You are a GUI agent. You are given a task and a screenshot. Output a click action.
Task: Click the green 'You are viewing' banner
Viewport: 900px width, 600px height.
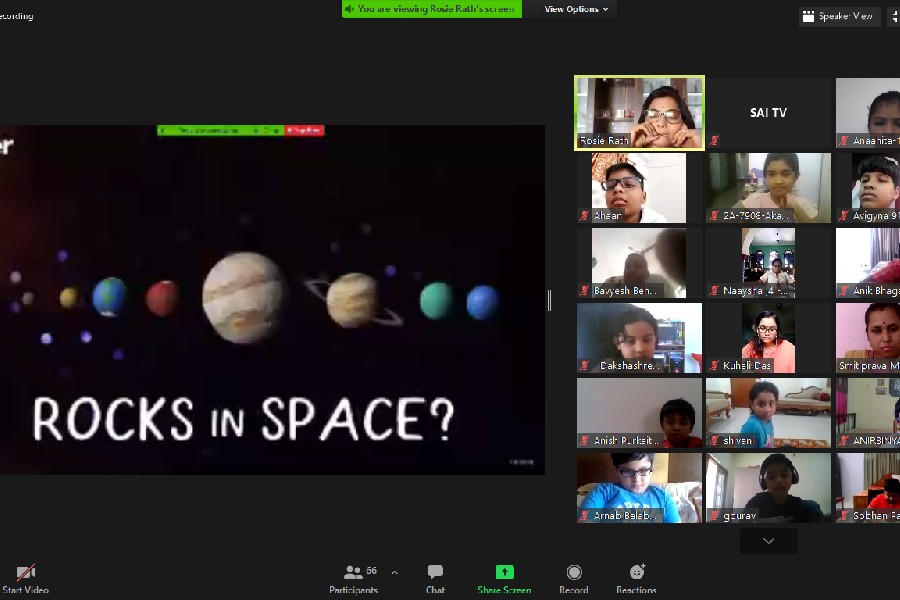click(x=430, y=9)
